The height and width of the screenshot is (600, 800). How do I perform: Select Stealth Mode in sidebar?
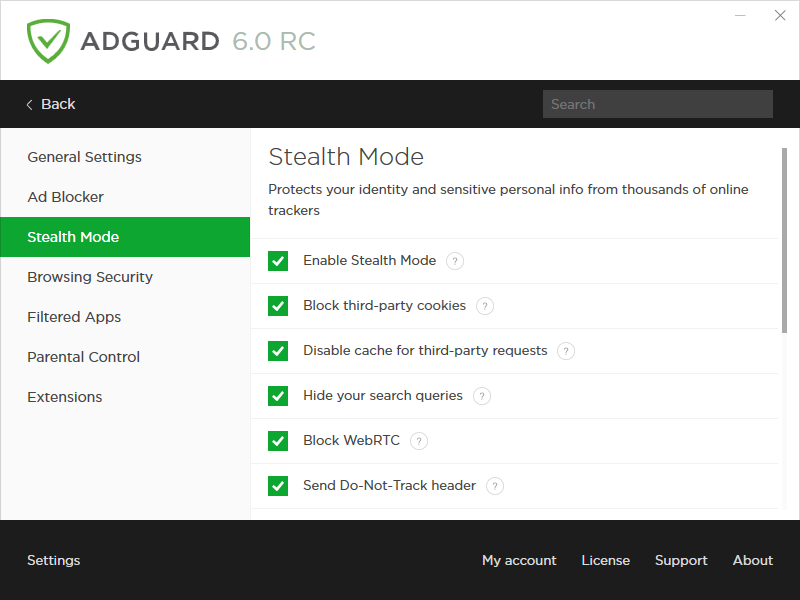tap(125, 237)
